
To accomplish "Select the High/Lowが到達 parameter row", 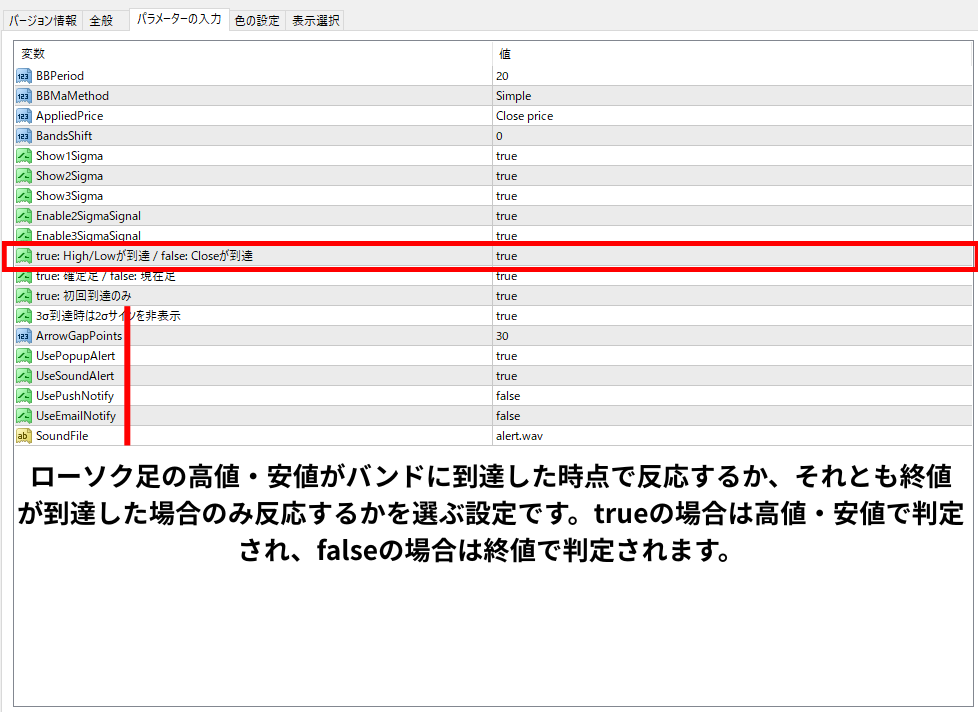I will [144, 256].
